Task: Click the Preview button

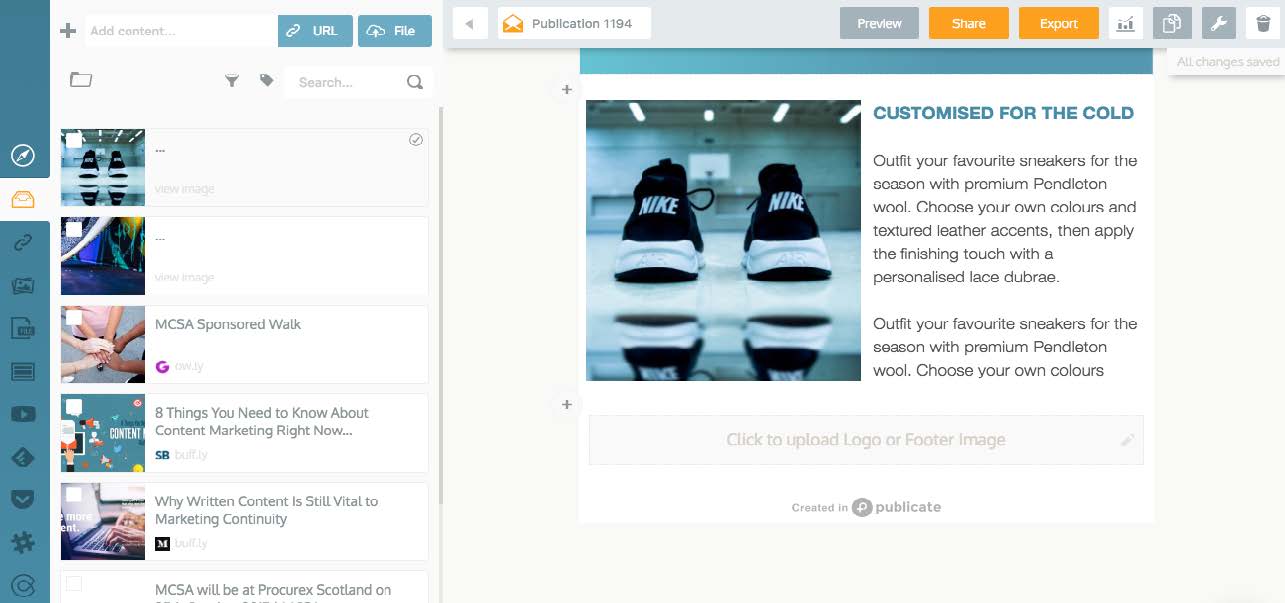Action: pyautogui.click(x=880, y=24)
